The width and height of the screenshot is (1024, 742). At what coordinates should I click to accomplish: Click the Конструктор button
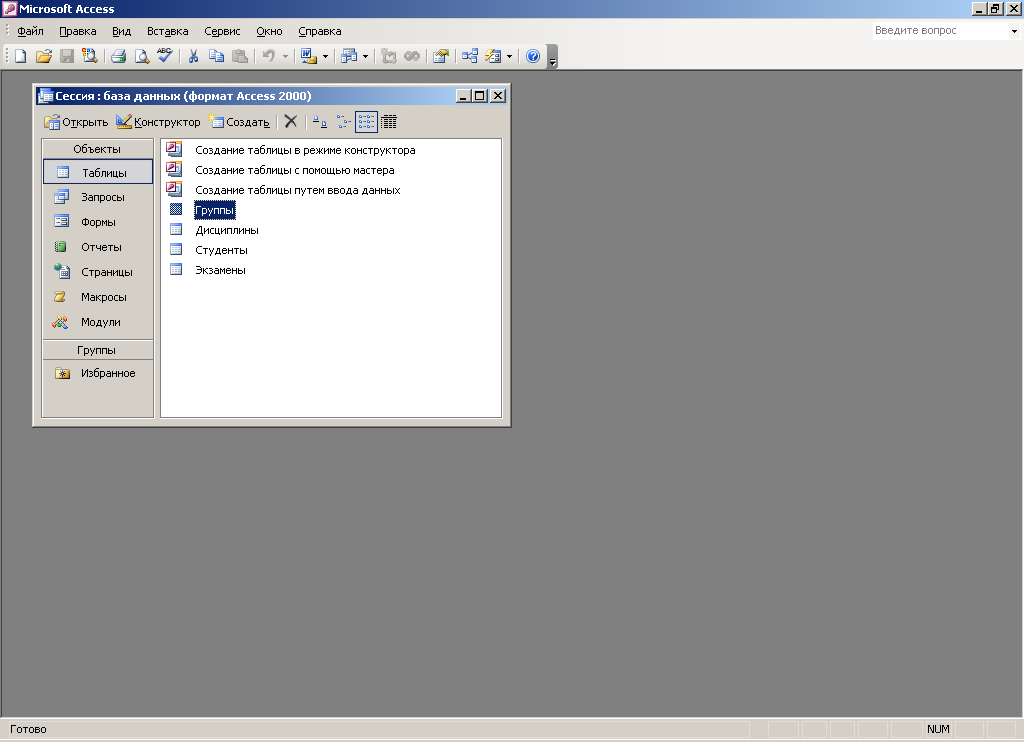pyautogui.click(x=158, y=122)
